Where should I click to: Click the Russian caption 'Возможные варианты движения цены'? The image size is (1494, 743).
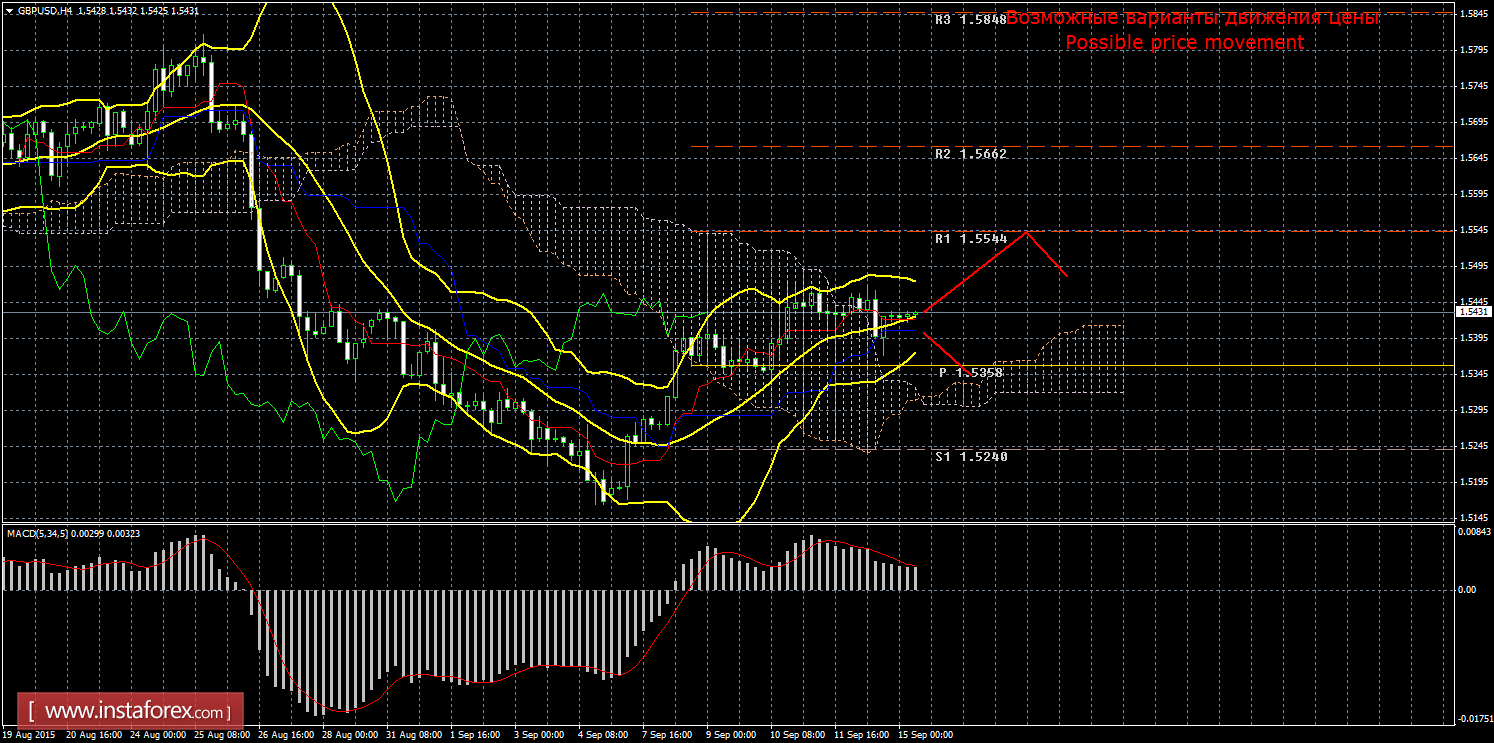pos(1192,18)
